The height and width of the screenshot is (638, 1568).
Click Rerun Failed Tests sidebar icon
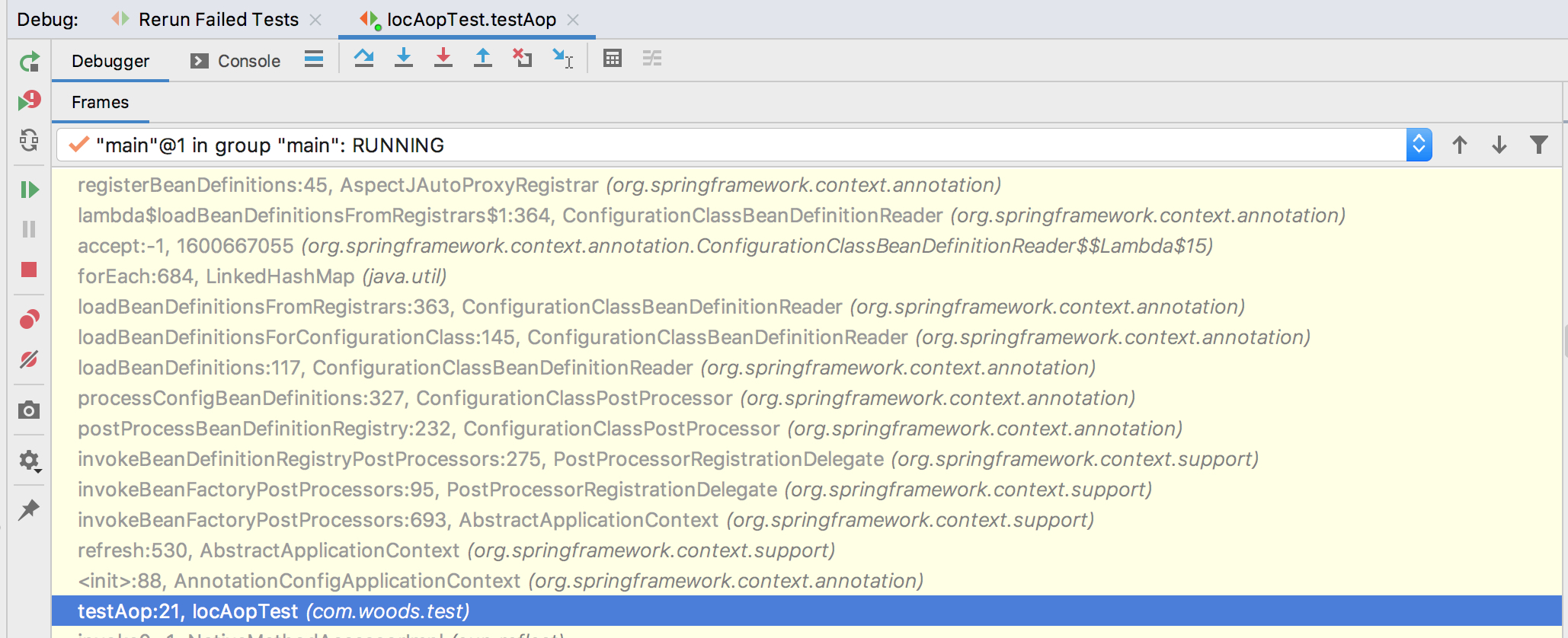(29, 100)
